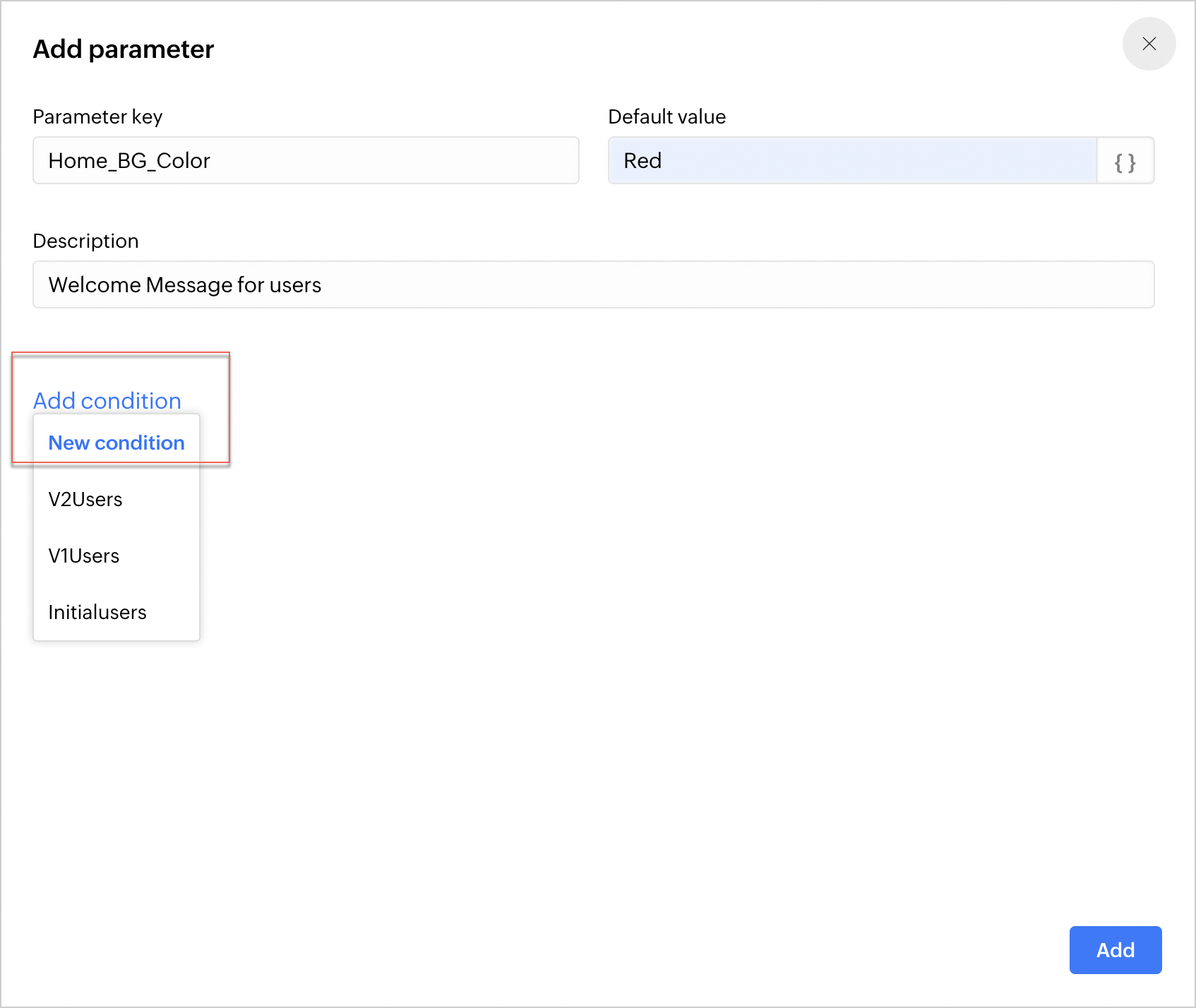Open the curly braces JSON editor icon

click(x=1125, y=161)
